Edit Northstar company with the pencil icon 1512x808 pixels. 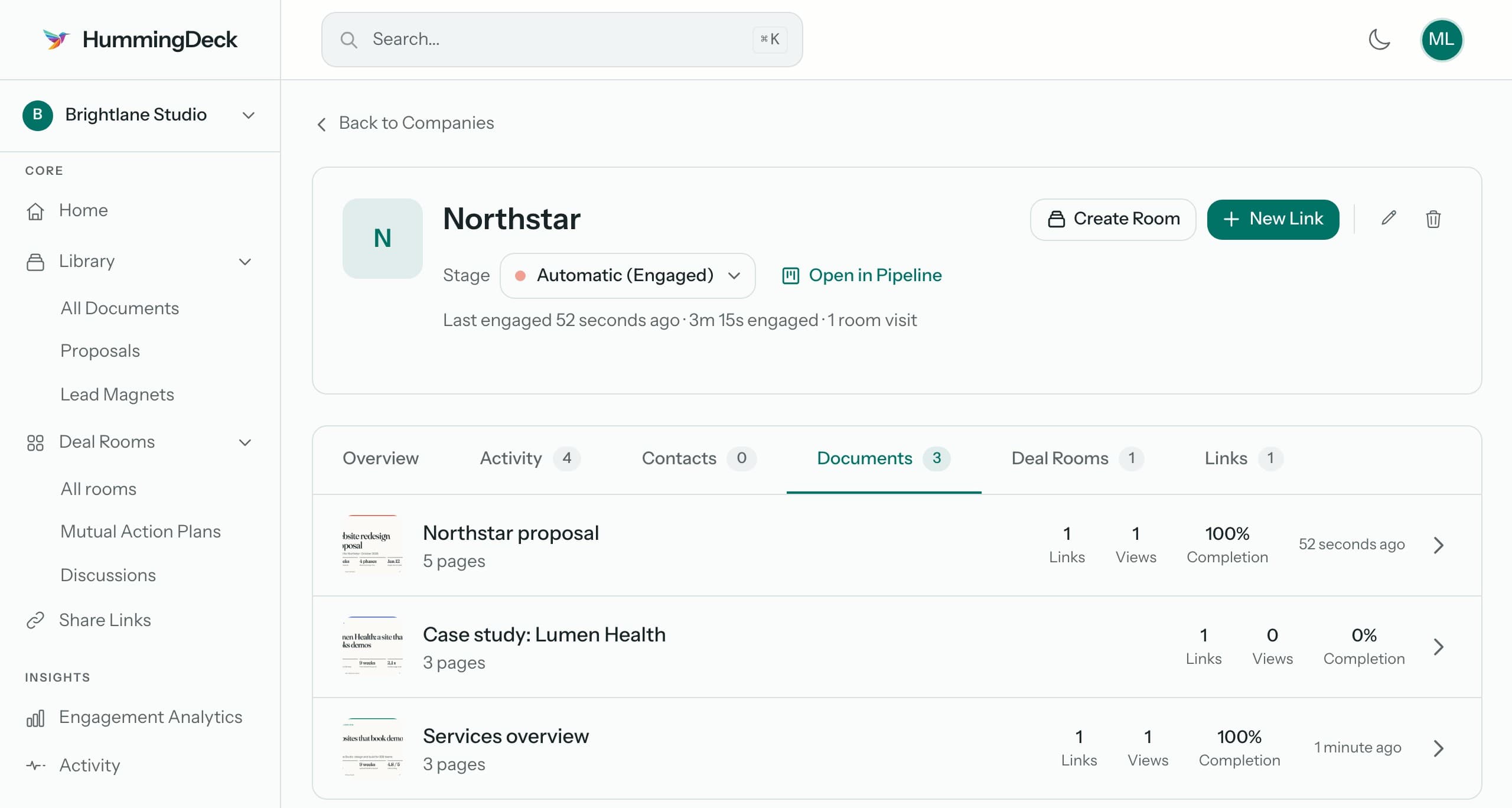(x=1389, y=219)
